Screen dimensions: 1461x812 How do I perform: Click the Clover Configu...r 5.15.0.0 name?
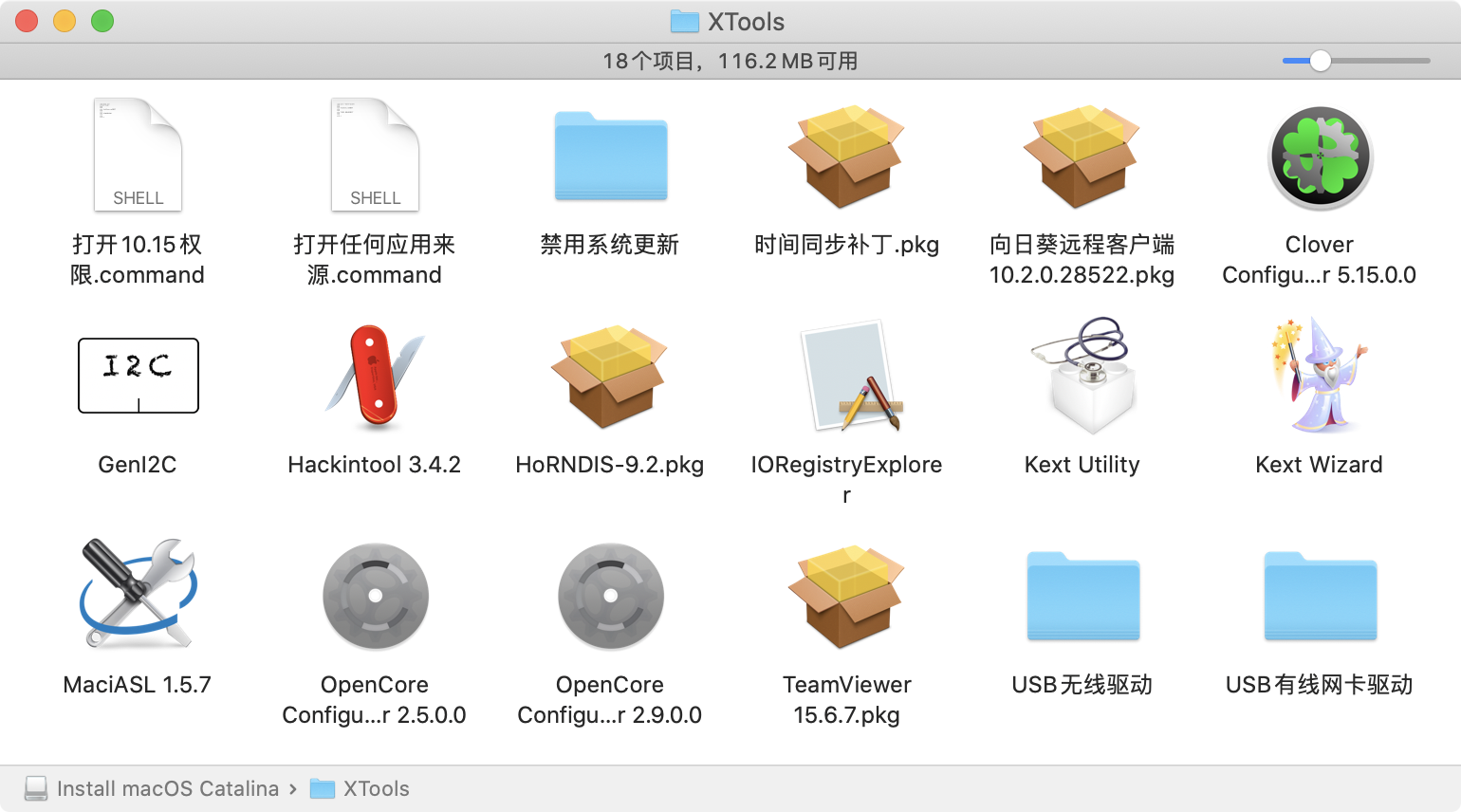coord(1320,260)
